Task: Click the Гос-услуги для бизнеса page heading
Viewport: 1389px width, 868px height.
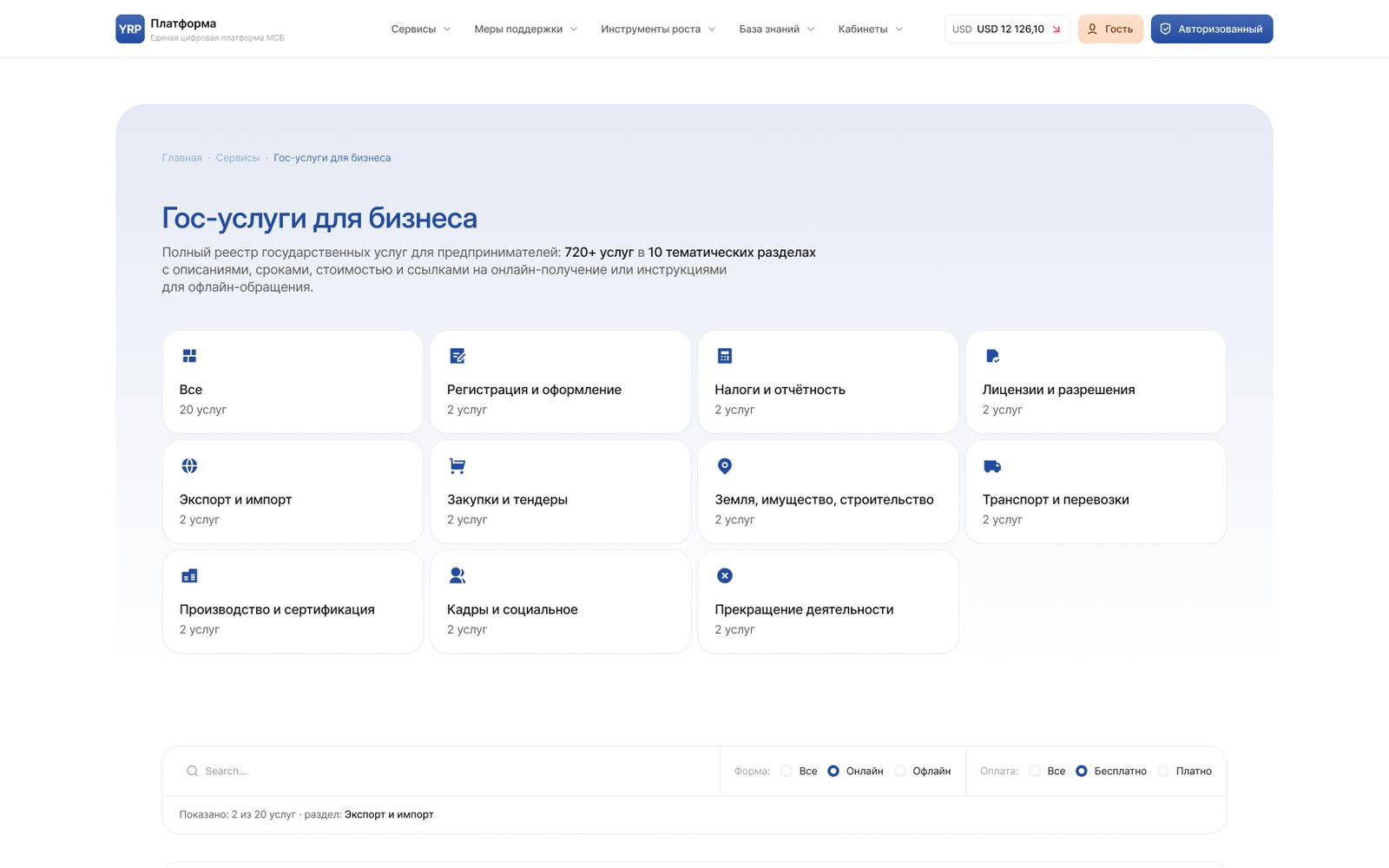Action: click(x=319, y=218)
